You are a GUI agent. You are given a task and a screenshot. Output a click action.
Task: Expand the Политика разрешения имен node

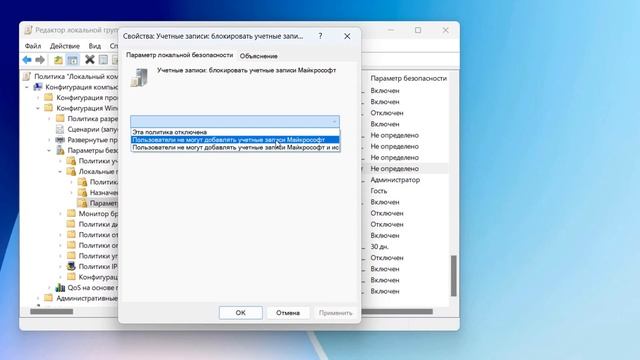click(49, 119)
